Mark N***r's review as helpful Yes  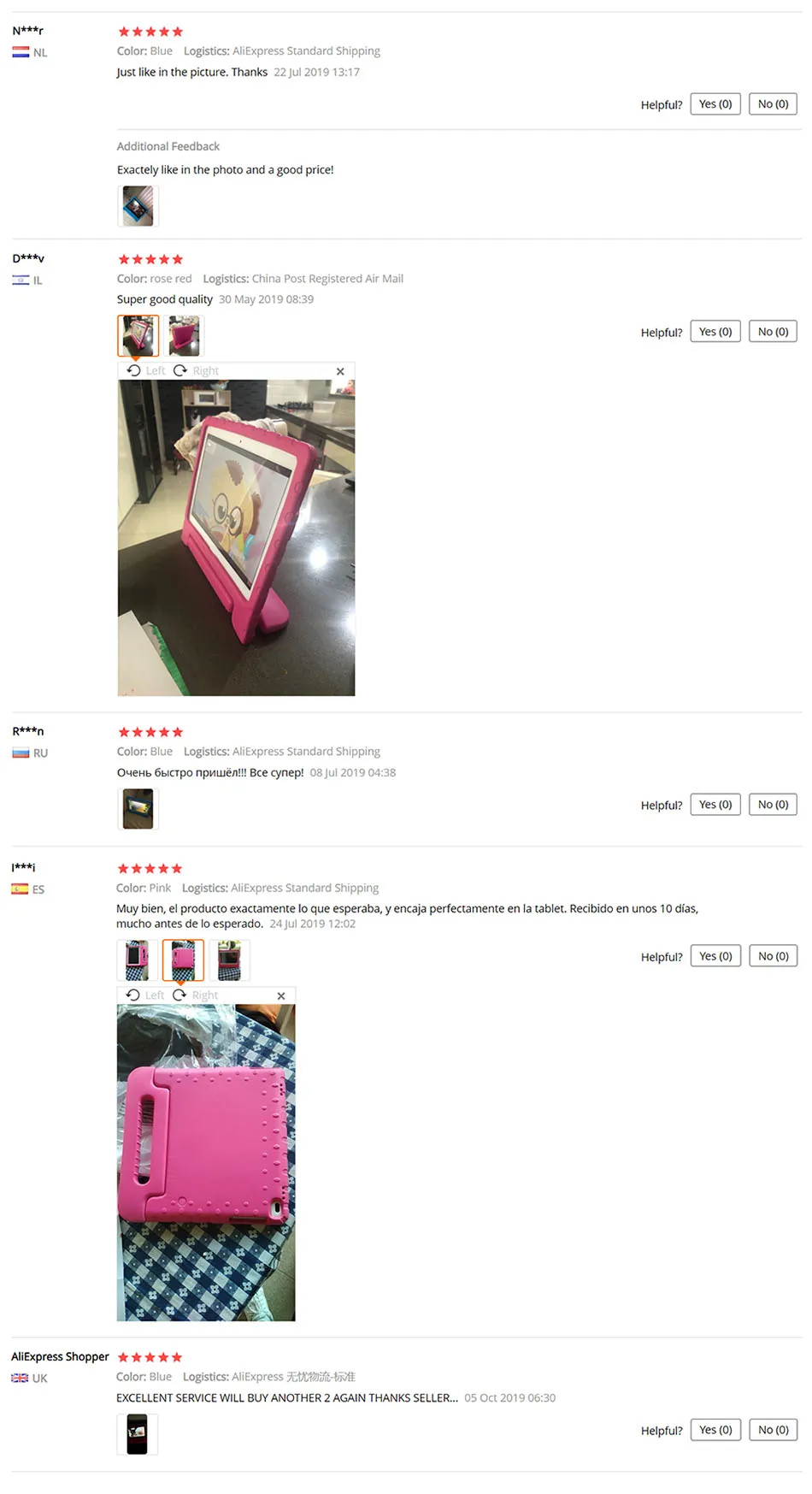pos(715,104)
